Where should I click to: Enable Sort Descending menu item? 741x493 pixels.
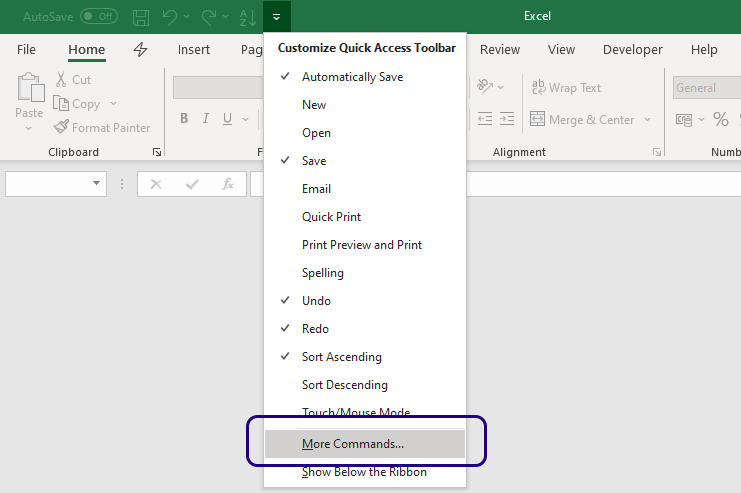pyautogui.click(x=365, y=385)
